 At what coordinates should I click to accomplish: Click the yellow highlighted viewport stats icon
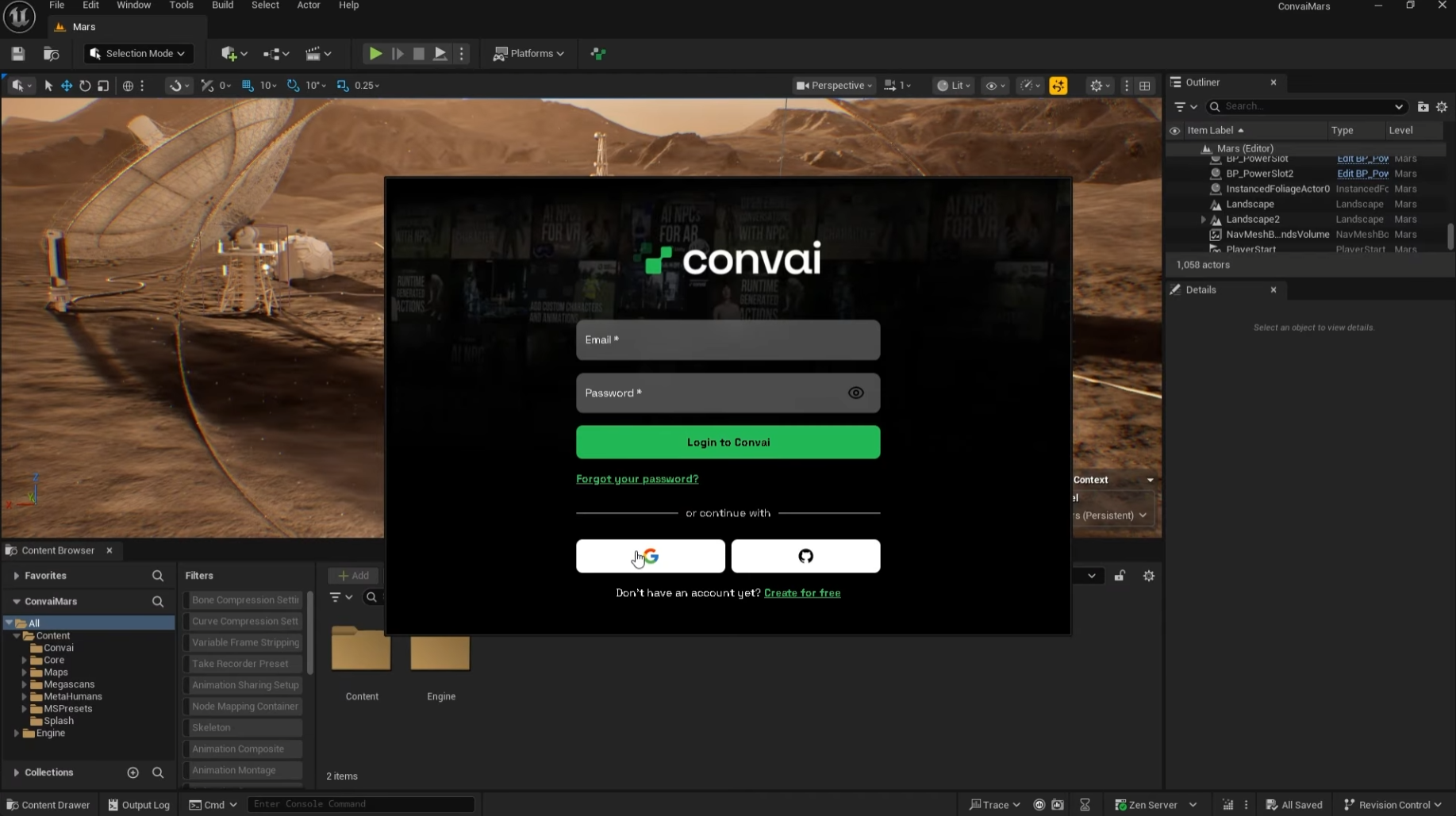click(1058, 86)
